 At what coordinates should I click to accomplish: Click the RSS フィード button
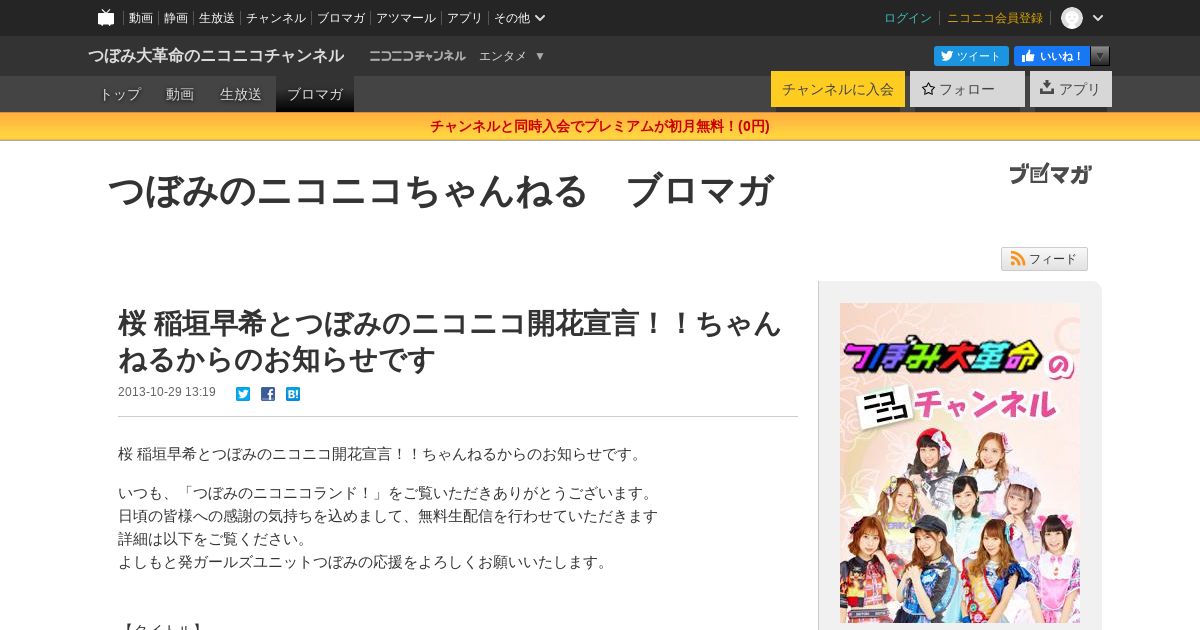click(1044, 259)
